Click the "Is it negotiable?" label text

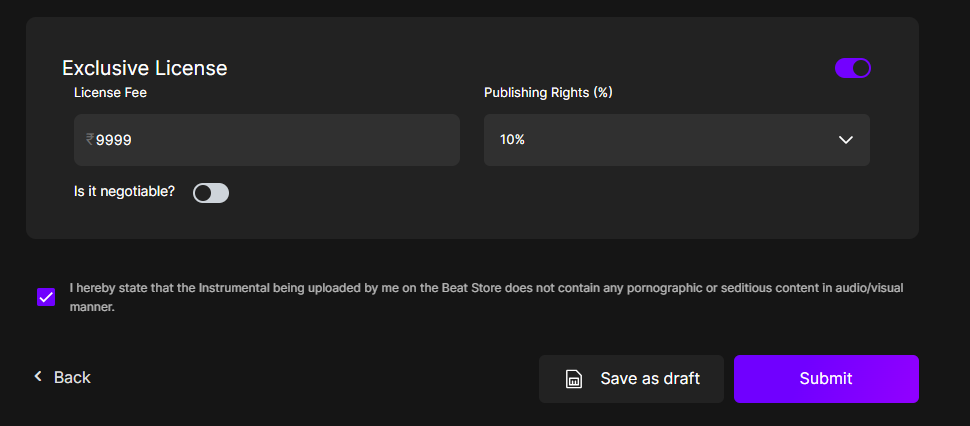125,191
